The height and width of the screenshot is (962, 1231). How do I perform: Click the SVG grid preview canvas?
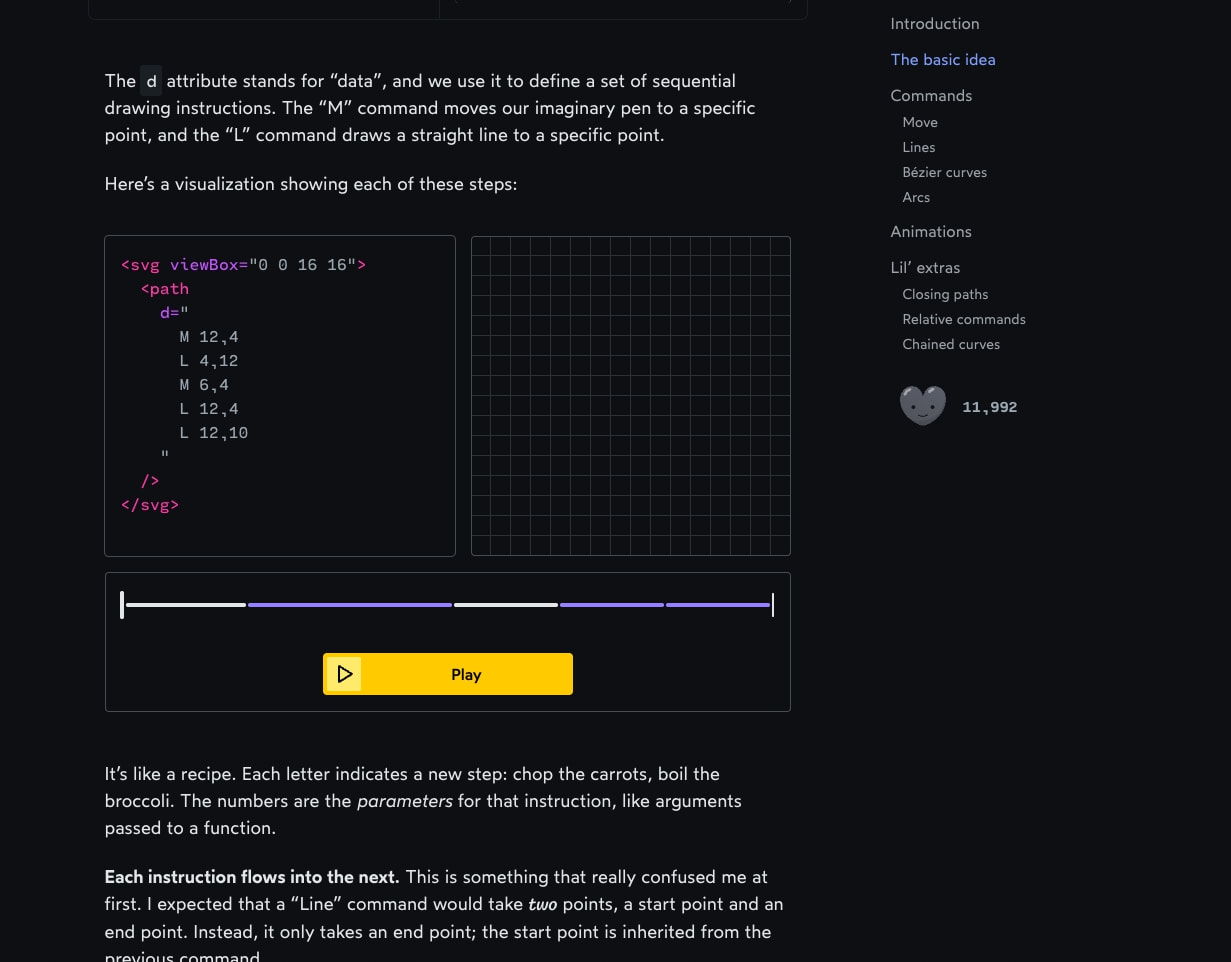tap(631, 396)
